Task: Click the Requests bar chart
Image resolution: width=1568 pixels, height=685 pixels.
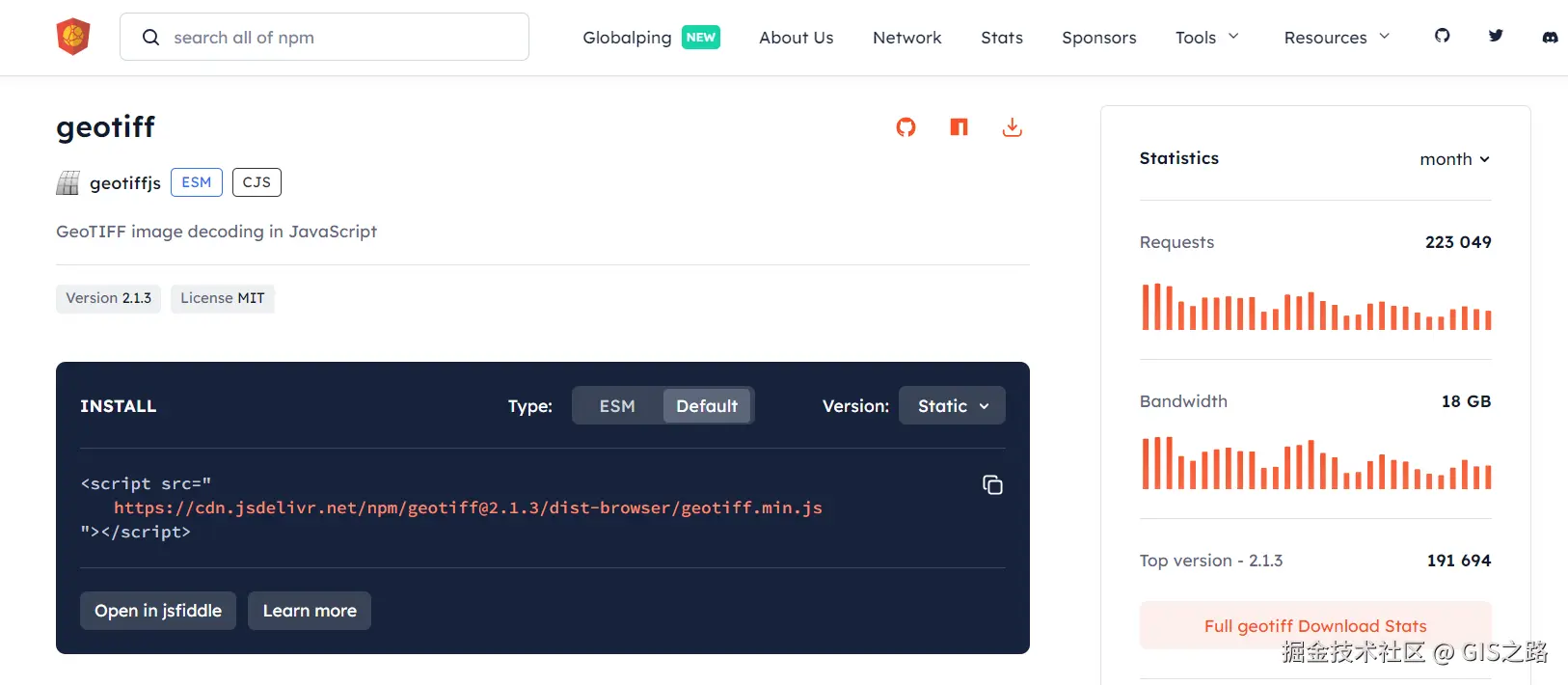Action: click(x=1316, y=307)
